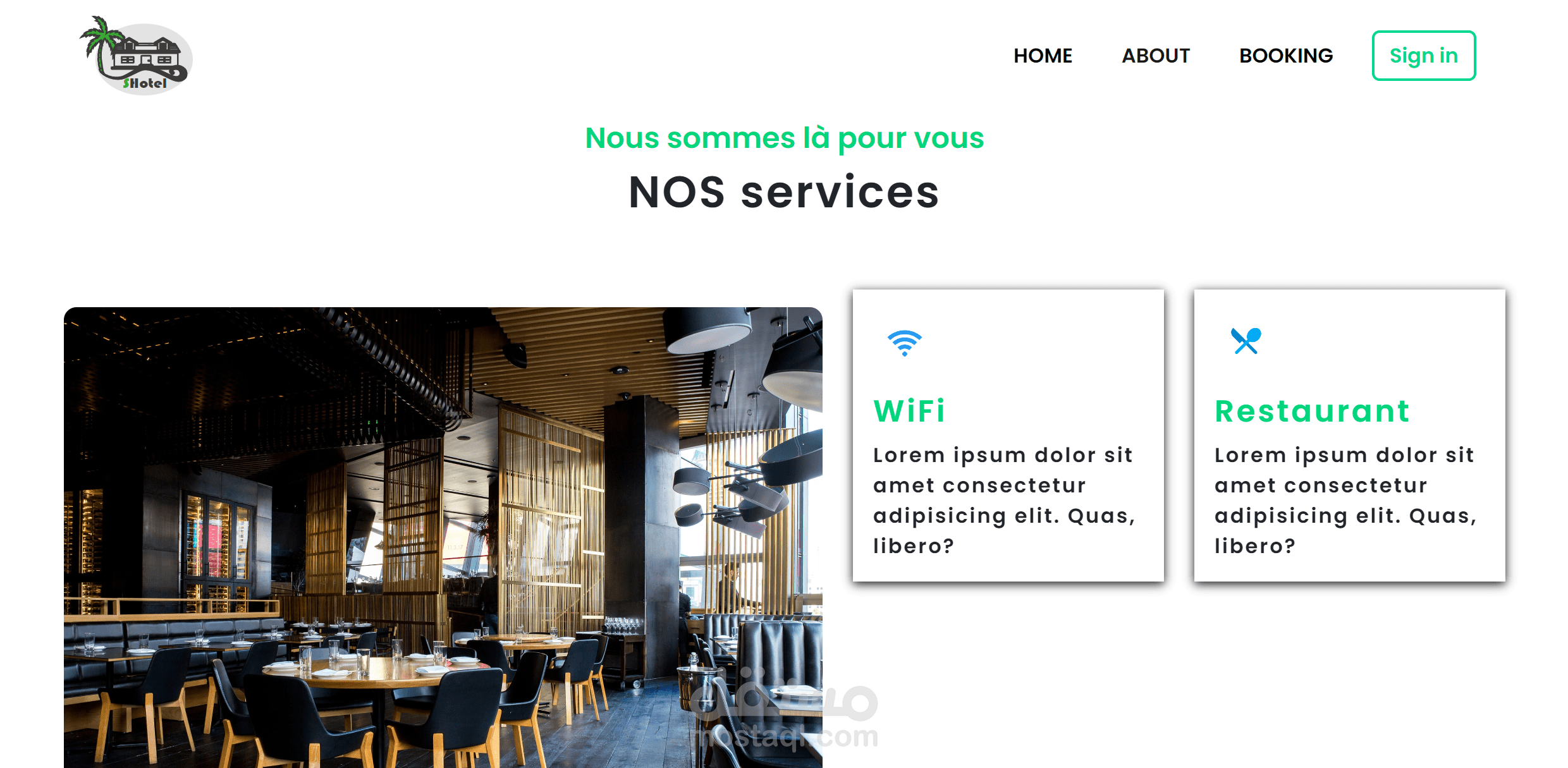Click the blue WiFi signal icon
This screenshot has width=1568, height=768.
(x=905, y=343)
